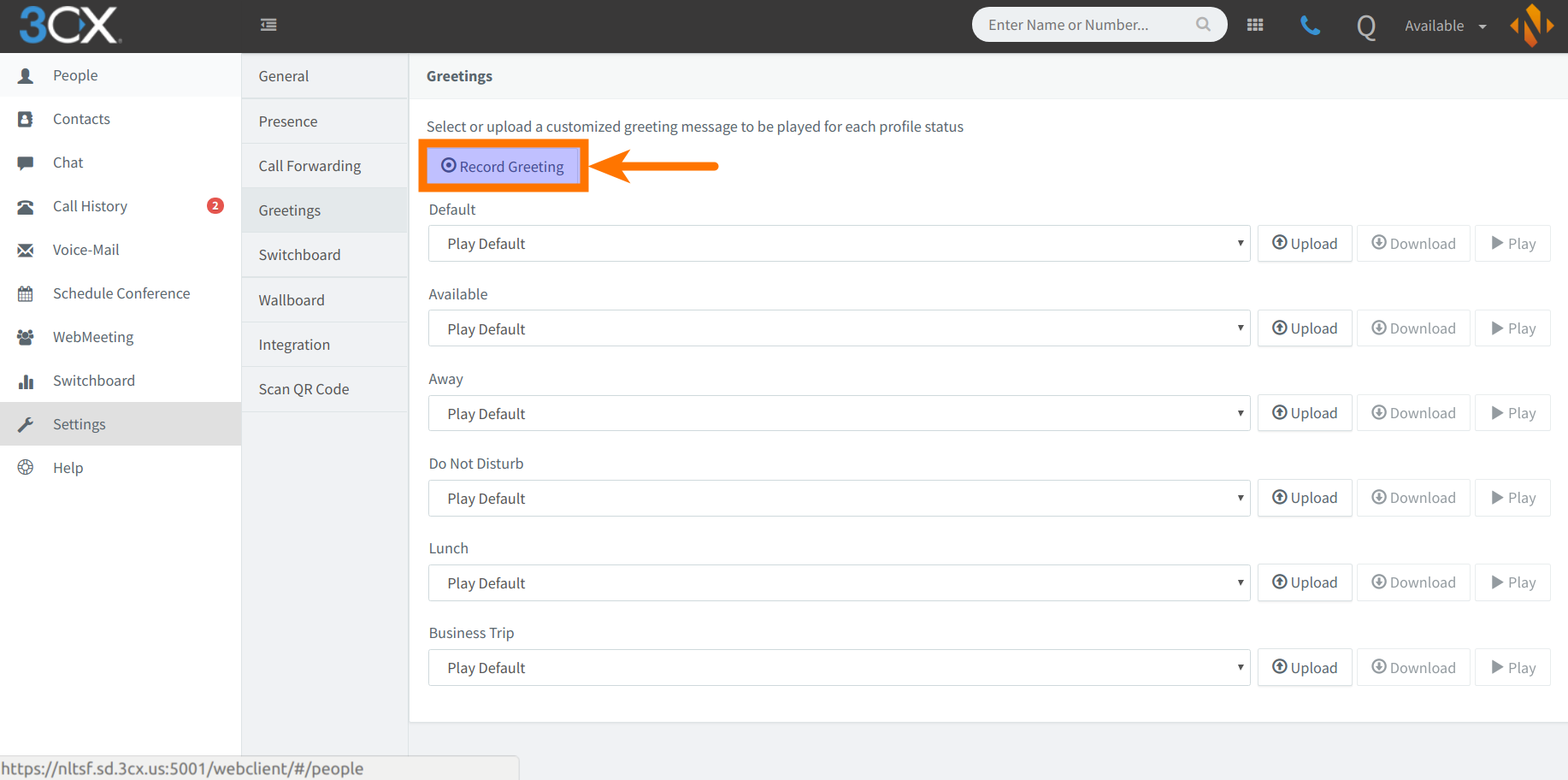The height and width of the screenshot is (780, 1568).
Task: Open the dialer phone icon
Action: [x=1310, y=26]
